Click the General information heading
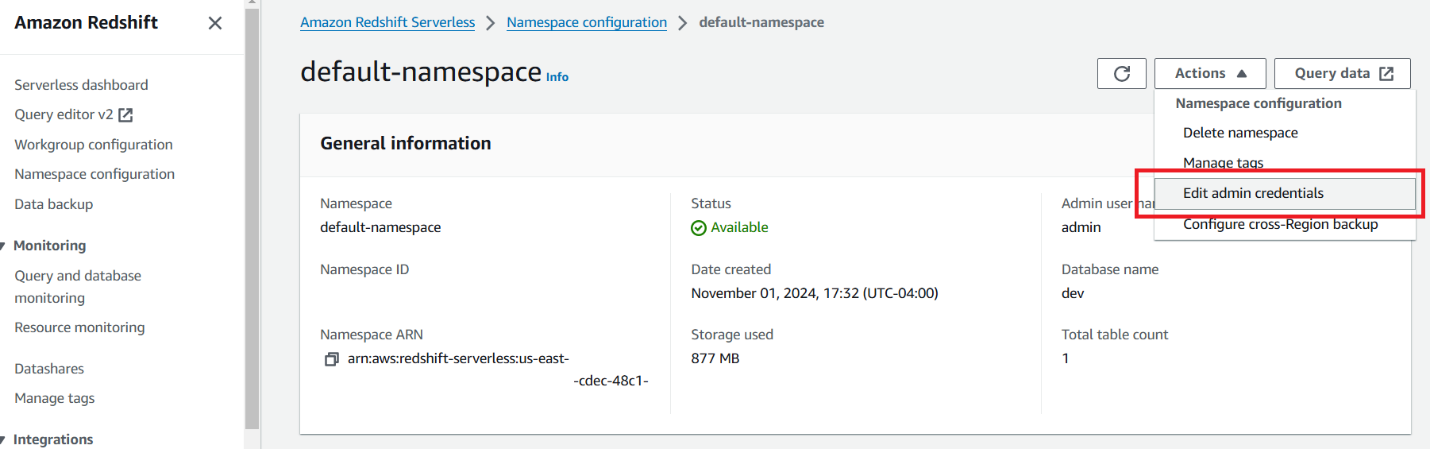The image size is (1430, 449). click(x=405, y=143)
